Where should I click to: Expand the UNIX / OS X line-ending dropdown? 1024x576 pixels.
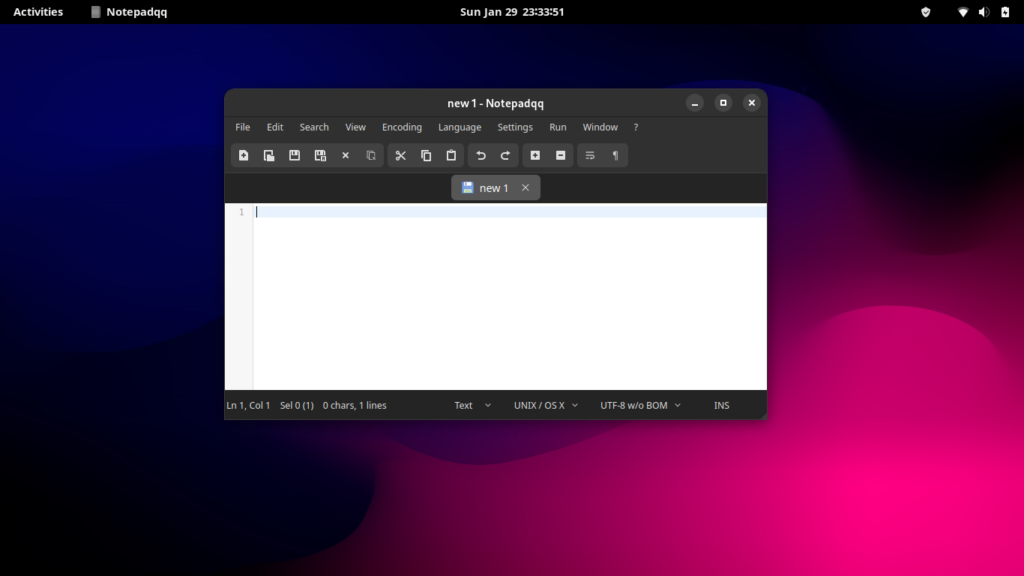[546, 405]
